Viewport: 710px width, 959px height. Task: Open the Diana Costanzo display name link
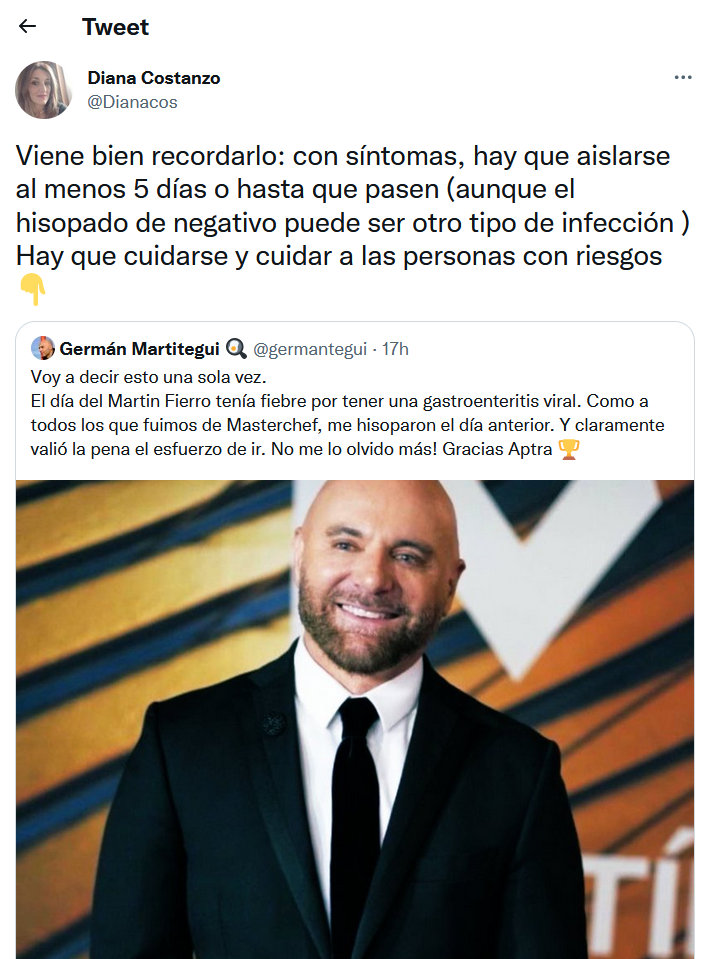tap(153, 78)
